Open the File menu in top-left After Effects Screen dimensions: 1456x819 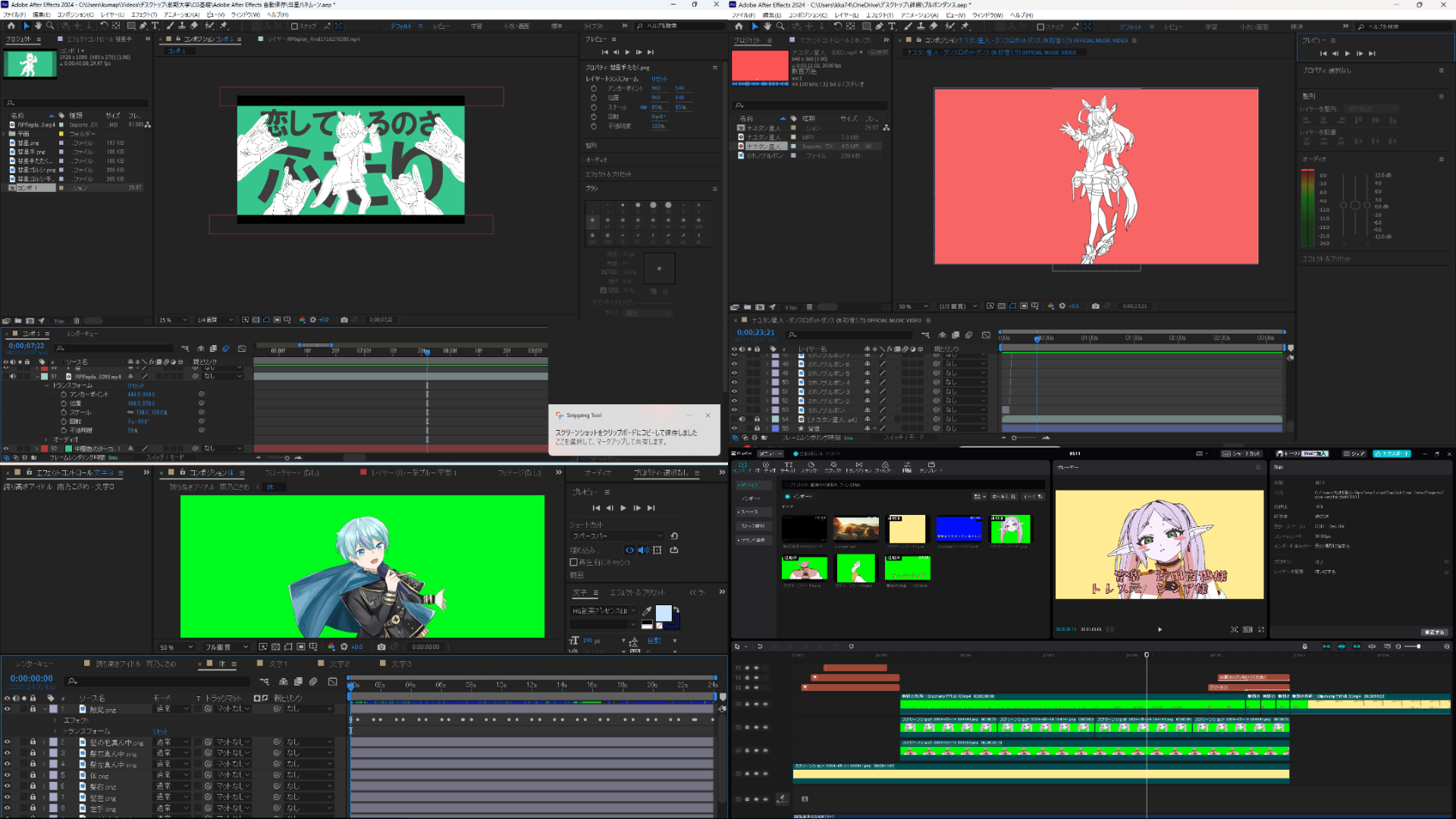[14, 14]
